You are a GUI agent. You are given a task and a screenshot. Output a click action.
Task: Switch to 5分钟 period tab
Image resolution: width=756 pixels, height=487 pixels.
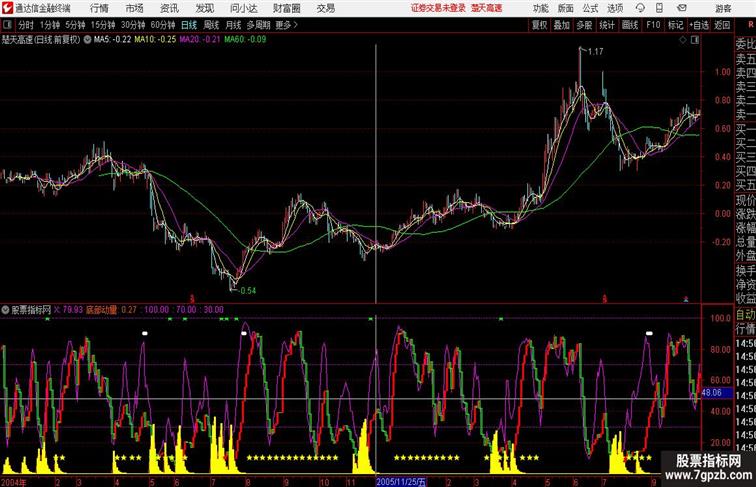(x=75, y=25)
